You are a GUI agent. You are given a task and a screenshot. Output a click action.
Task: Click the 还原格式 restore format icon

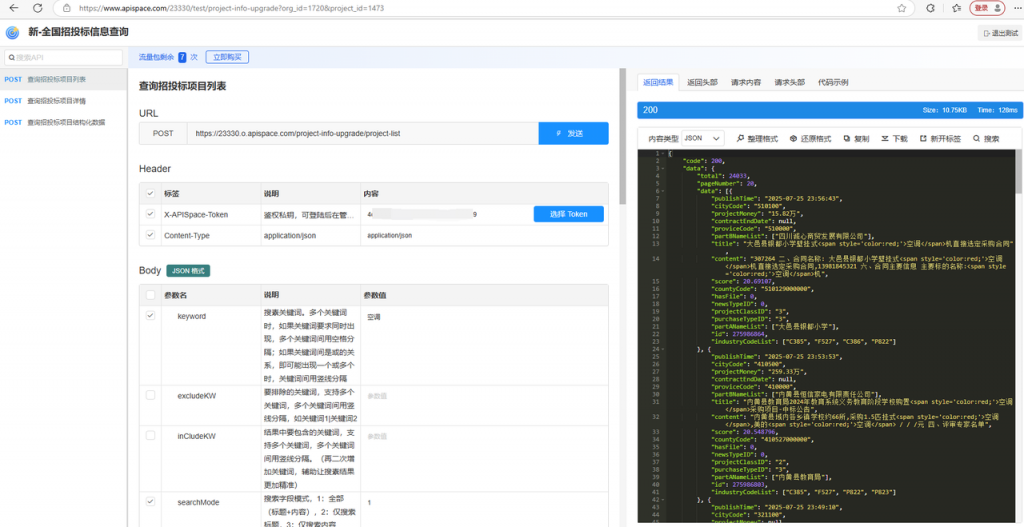click(x=794, y=139)
